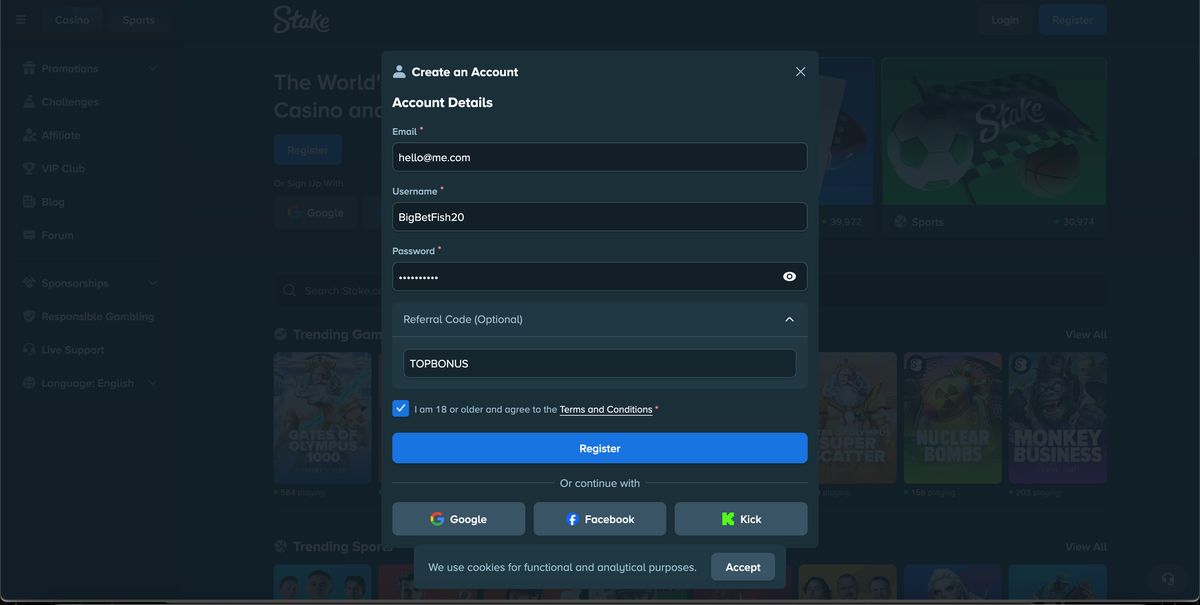Click the Google logo in dialog button
1200x605 pixels.
[x=437, y=519]
